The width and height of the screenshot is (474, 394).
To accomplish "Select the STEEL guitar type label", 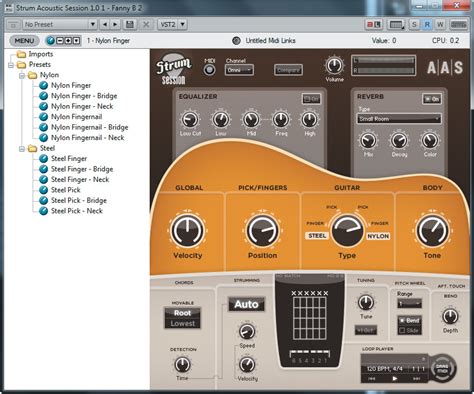I will [x=317, y=236].
